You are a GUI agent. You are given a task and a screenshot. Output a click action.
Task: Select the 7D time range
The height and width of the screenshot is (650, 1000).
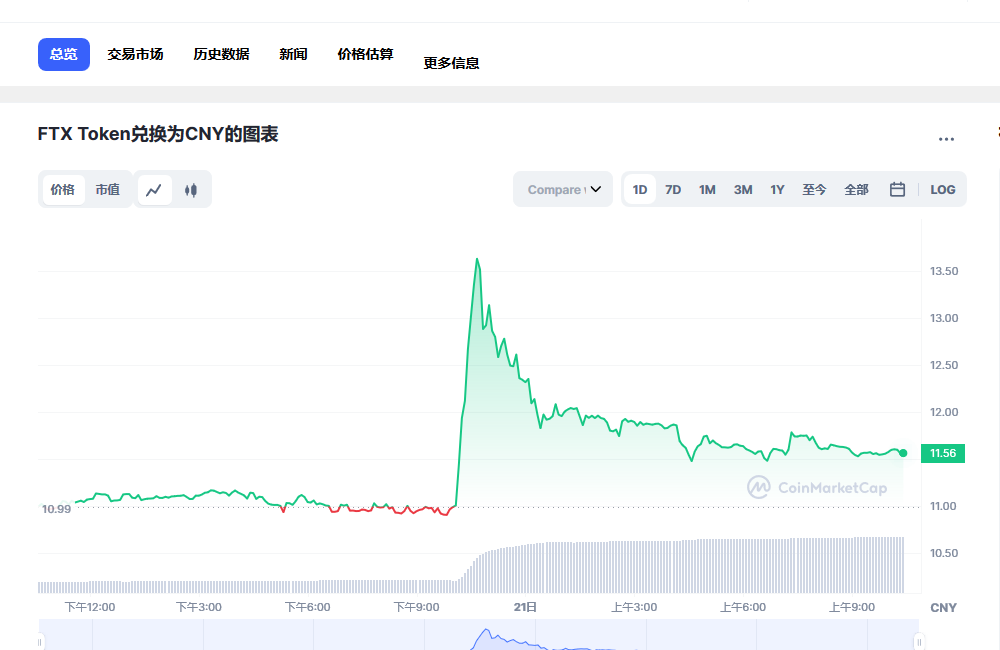[x=673, y=189]
